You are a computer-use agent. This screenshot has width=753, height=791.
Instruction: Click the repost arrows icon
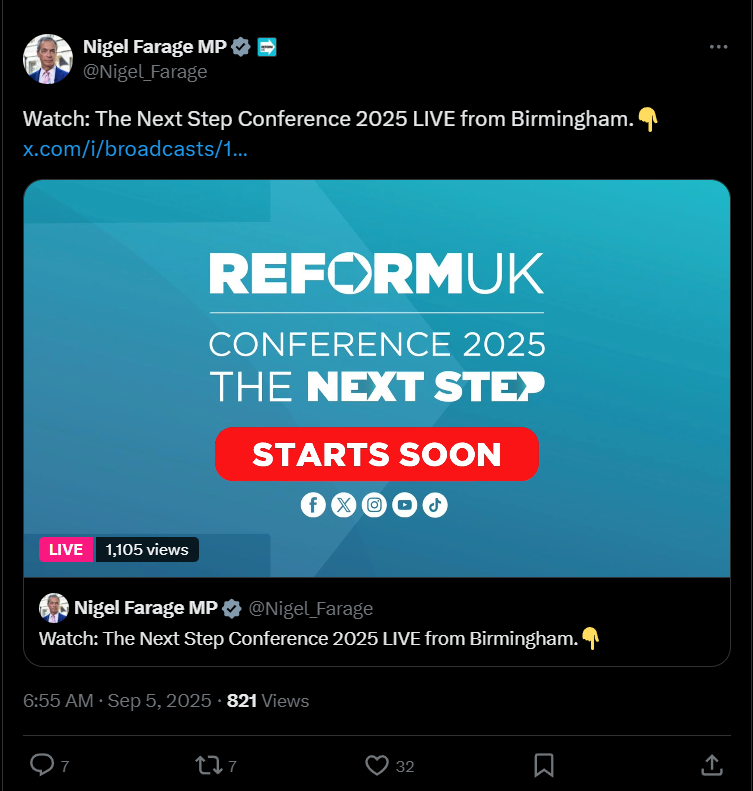(x=209, y=765)
